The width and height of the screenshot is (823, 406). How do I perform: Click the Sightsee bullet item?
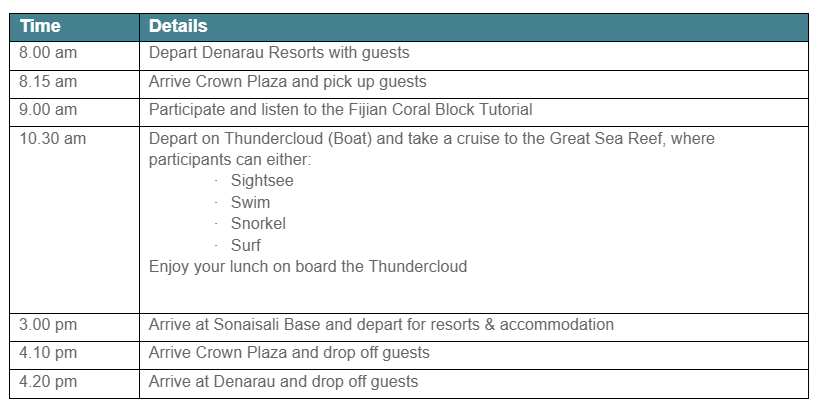(x=262, y=181)
